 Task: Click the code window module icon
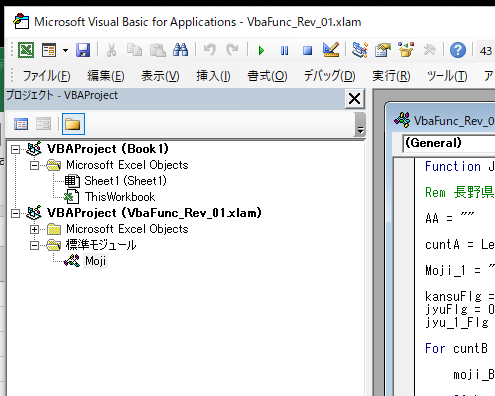coord(402,120)
